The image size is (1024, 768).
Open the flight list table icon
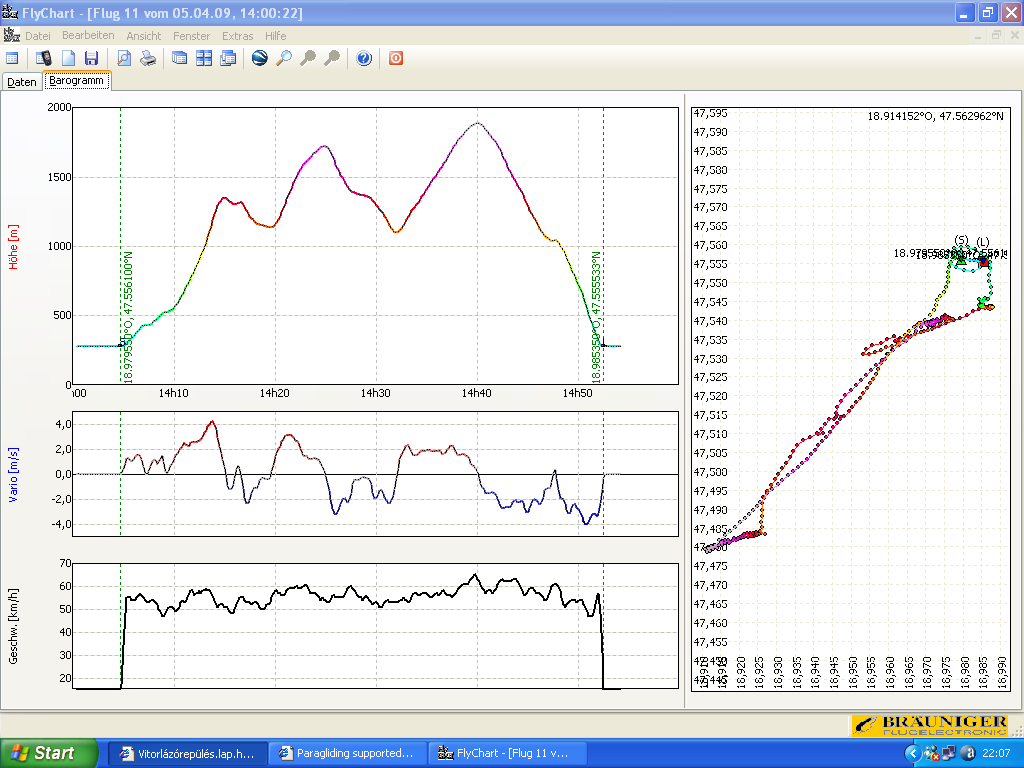click(12, 59)
